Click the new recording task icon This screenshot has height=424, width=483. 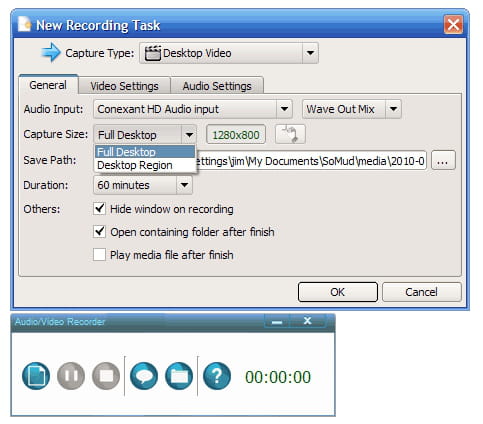tap(36, 376)
